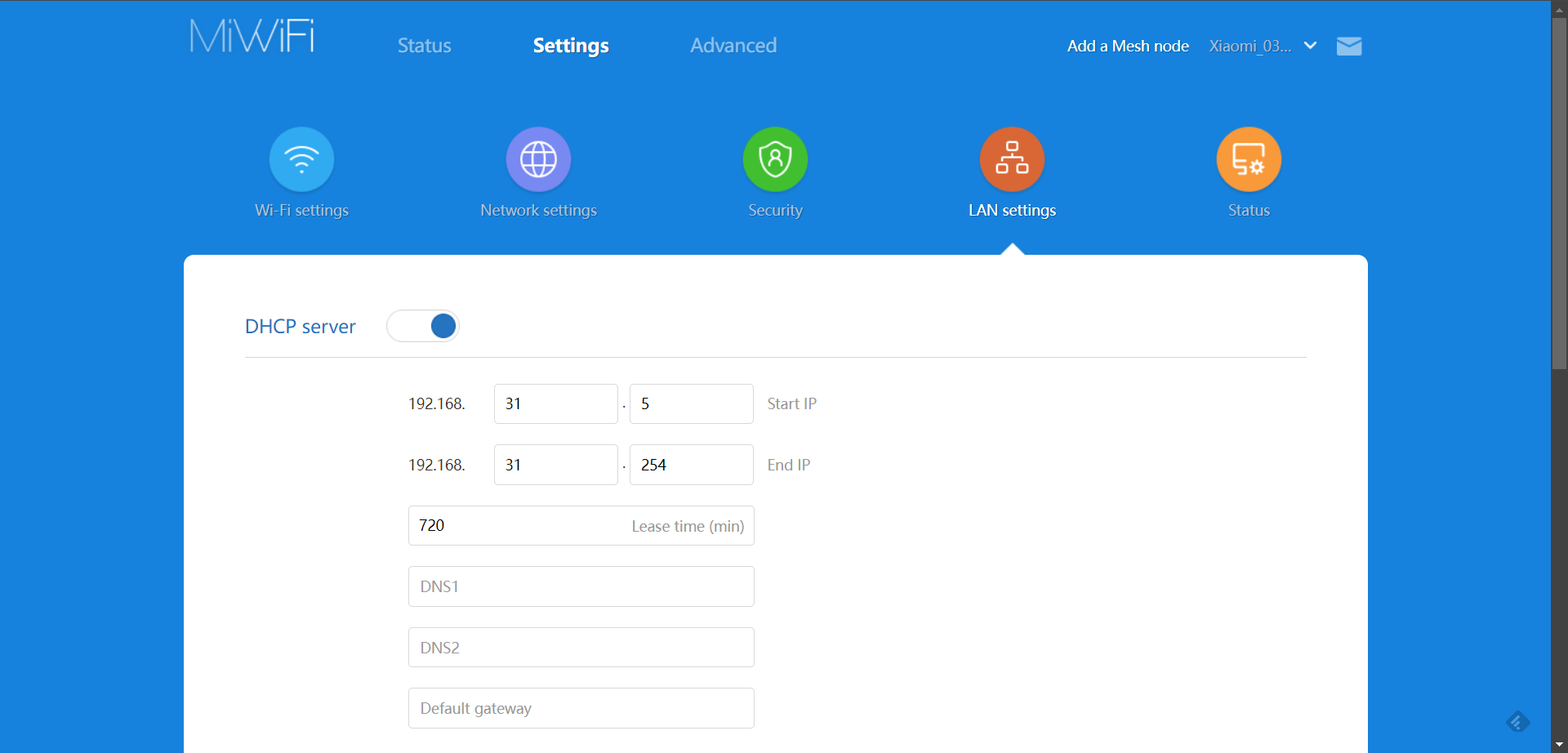Screen dimensions: 1568x753
Task: Click the Start IP last octet field
Action: [x=691, y=403]
